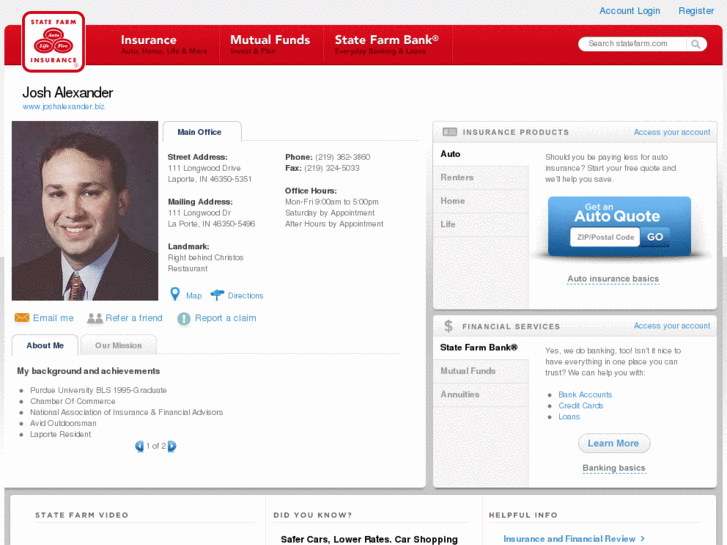Click the Directions link
The image size is (727, 545).
(245, 295)
